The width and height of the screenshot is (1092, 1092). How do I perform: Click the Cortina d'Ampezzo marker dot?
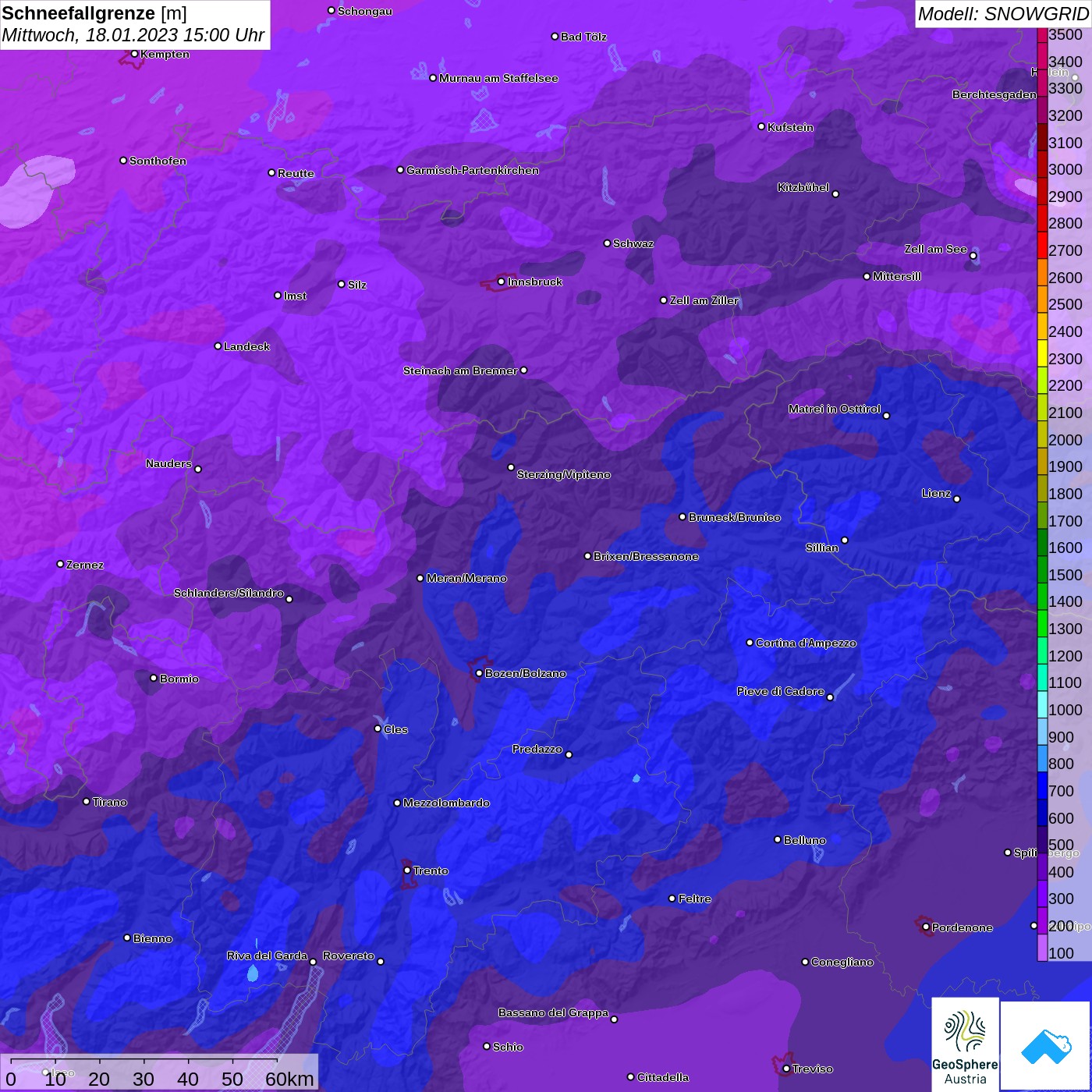750,643
